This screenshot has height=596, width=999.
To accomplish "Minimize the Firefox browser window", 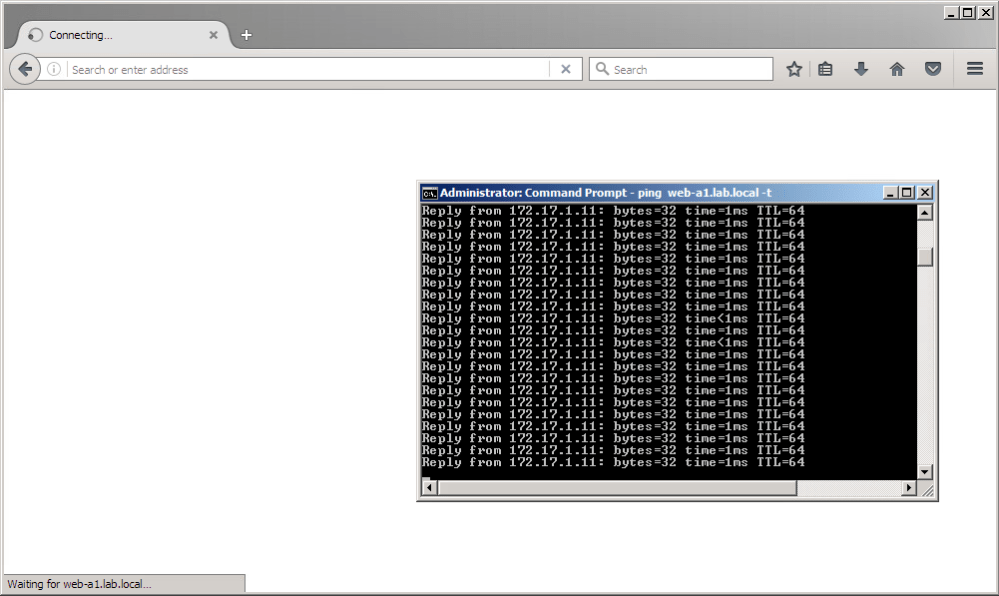I will point(952,13).
